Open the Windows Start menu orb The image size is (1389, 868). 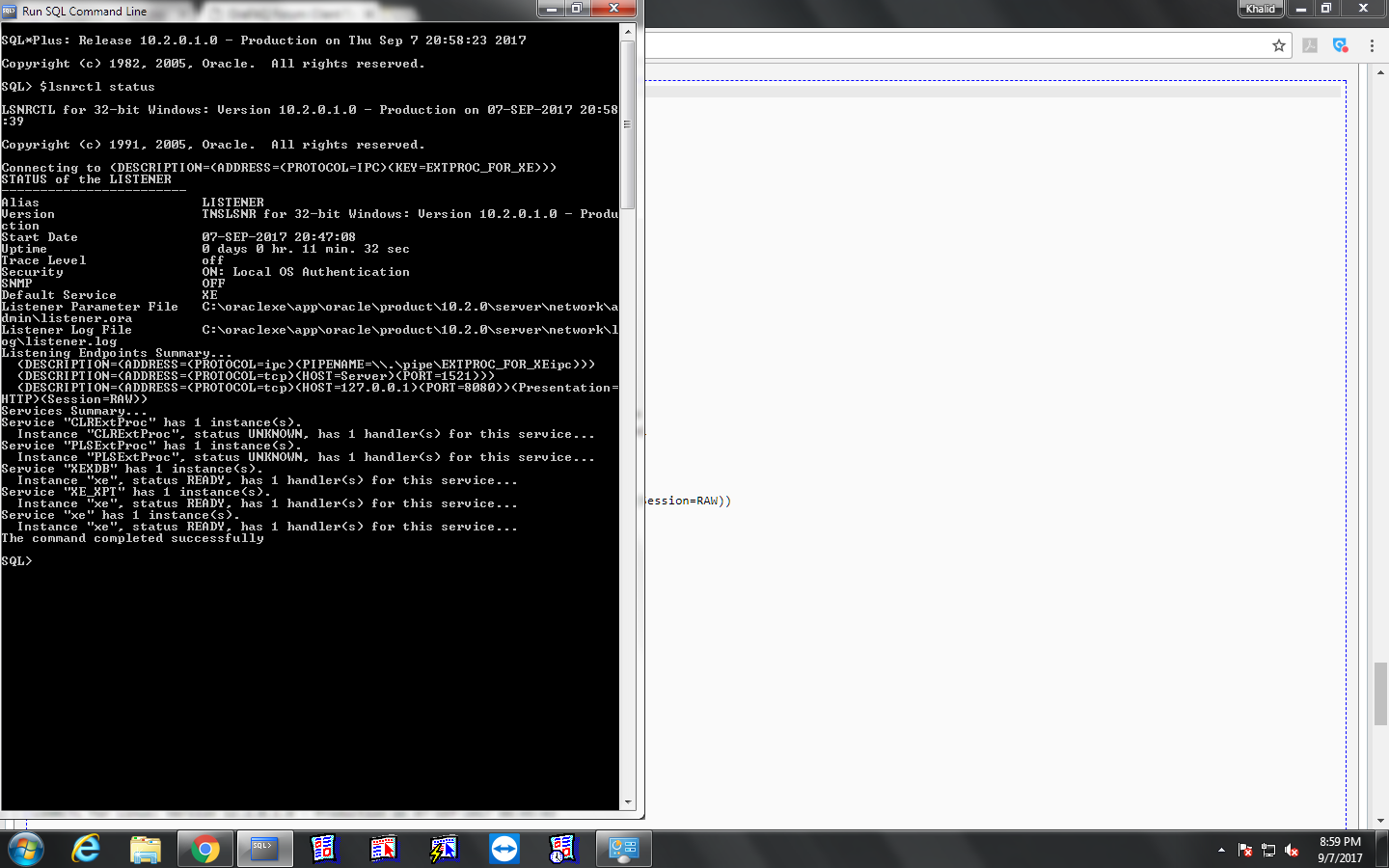pos(26,850)
